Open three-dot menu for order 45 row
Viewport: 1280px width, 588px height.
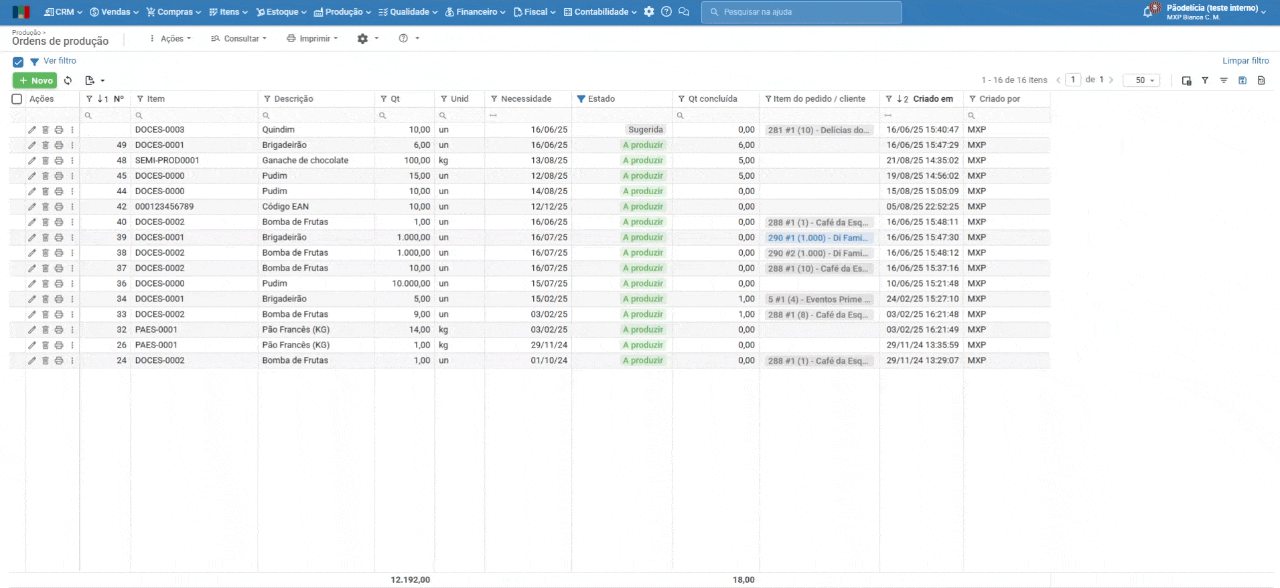72,176
